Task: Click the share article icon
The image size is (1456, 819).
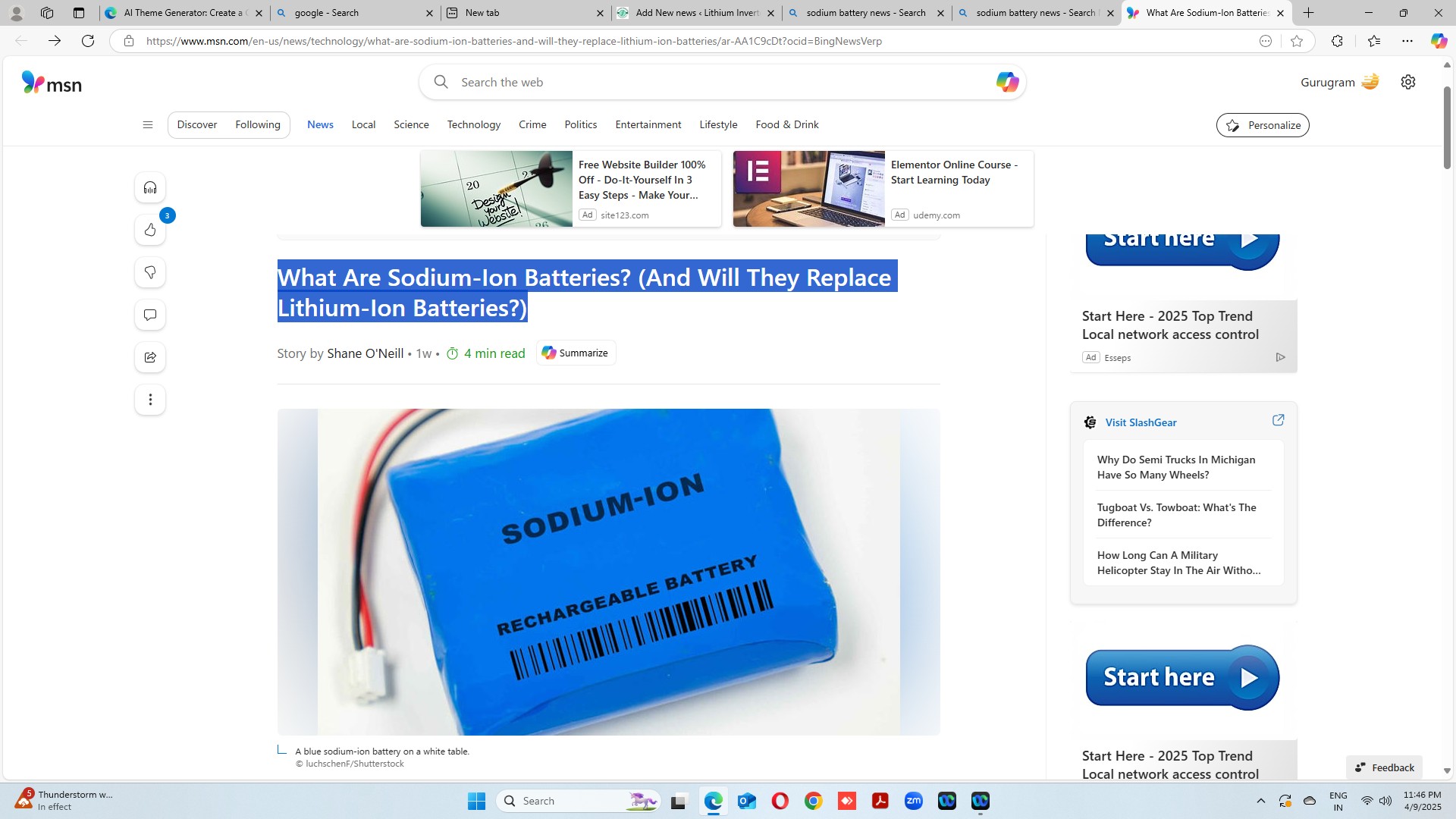Action: [x=150, y=357]
